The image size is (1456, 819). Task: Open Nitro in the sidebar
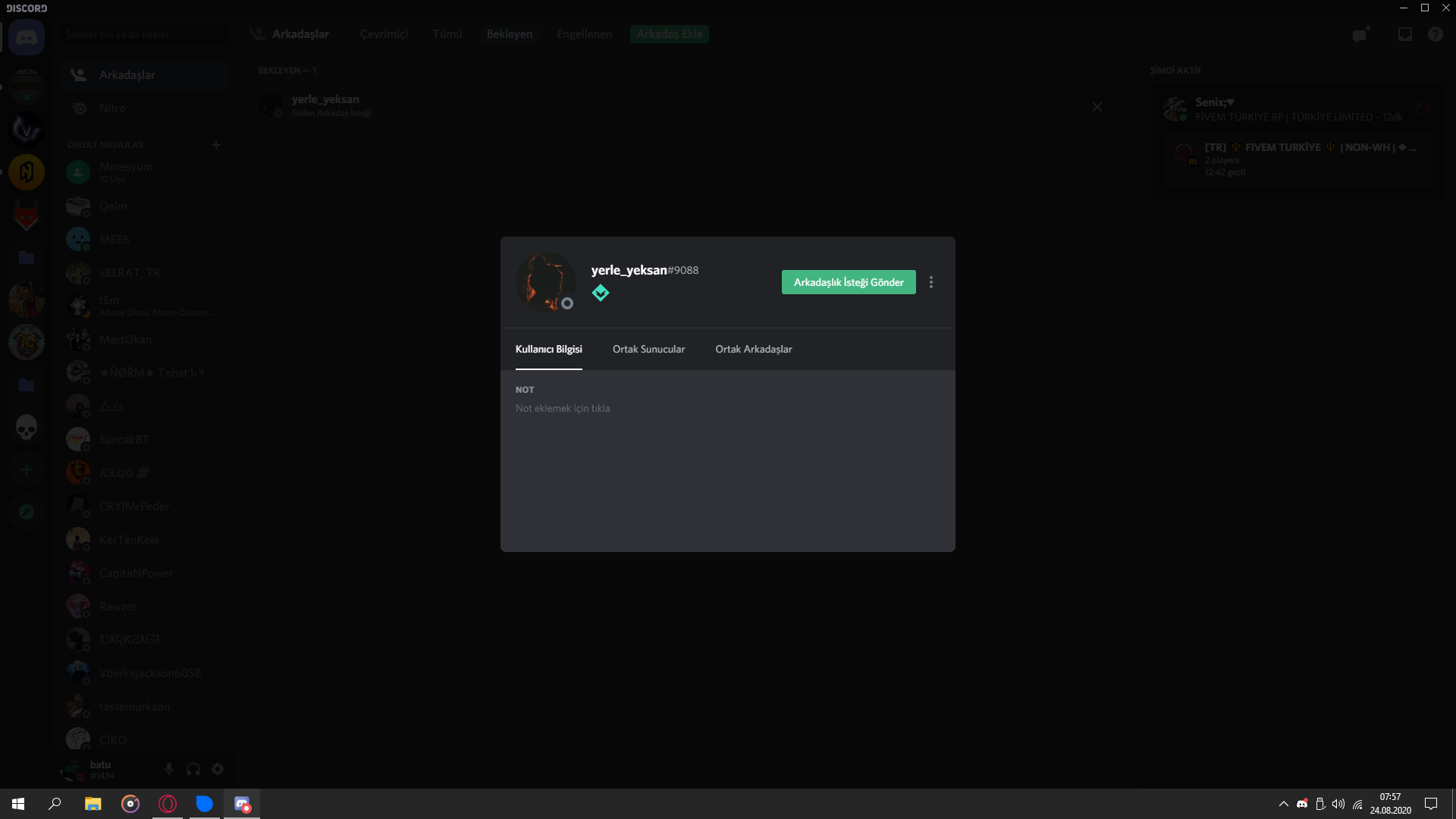(x=144, y=108)
